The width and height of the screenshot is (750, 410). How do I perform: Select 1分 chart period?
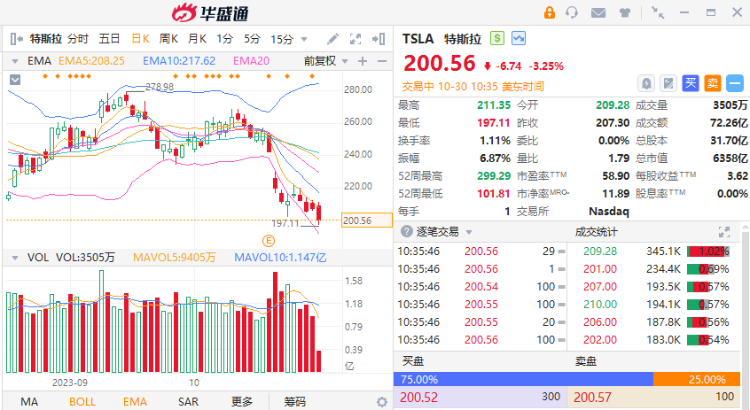[x=224, y=39]
